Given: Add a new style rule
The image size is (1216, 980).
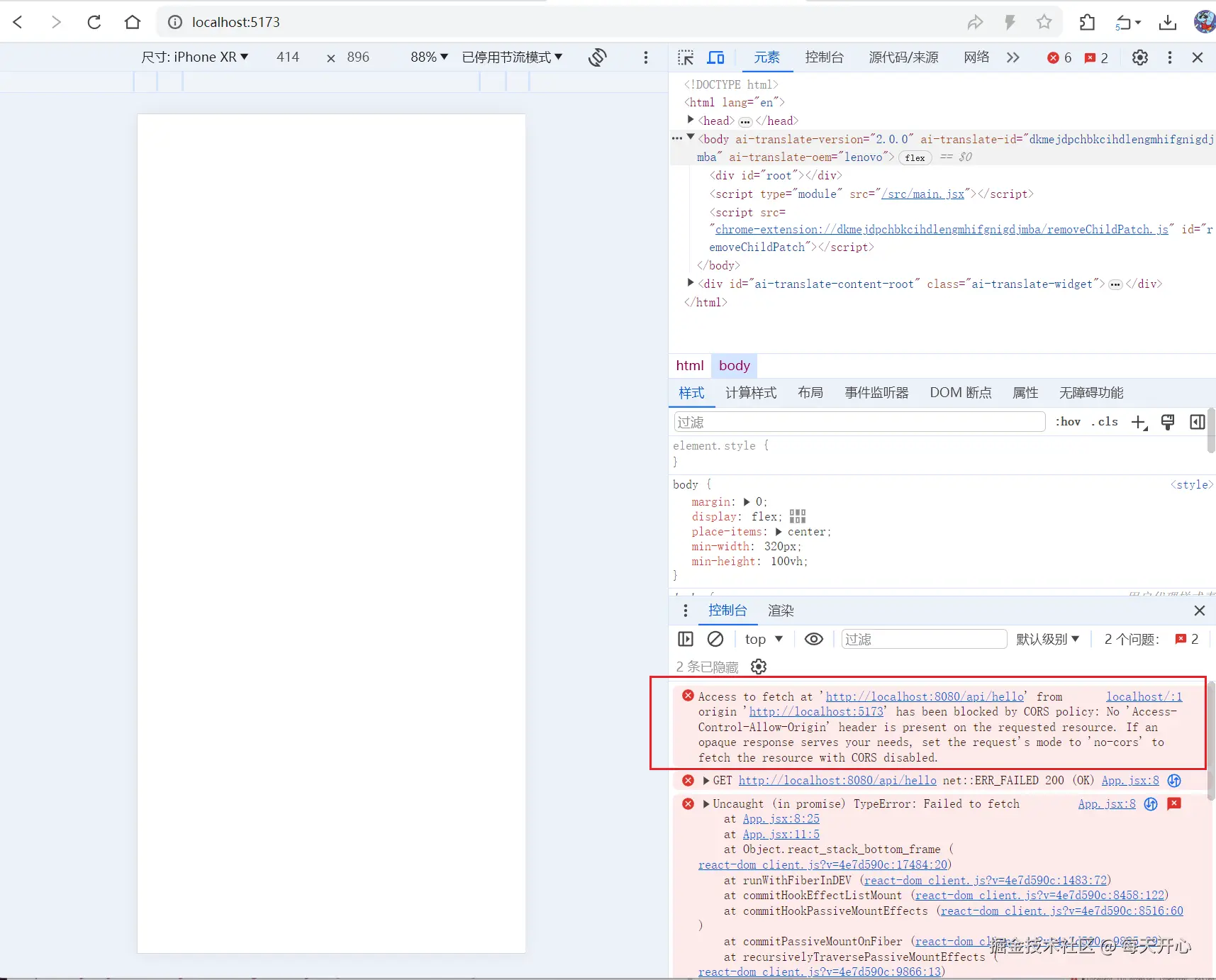Looking at the screenshot, I should (1139, 423).
